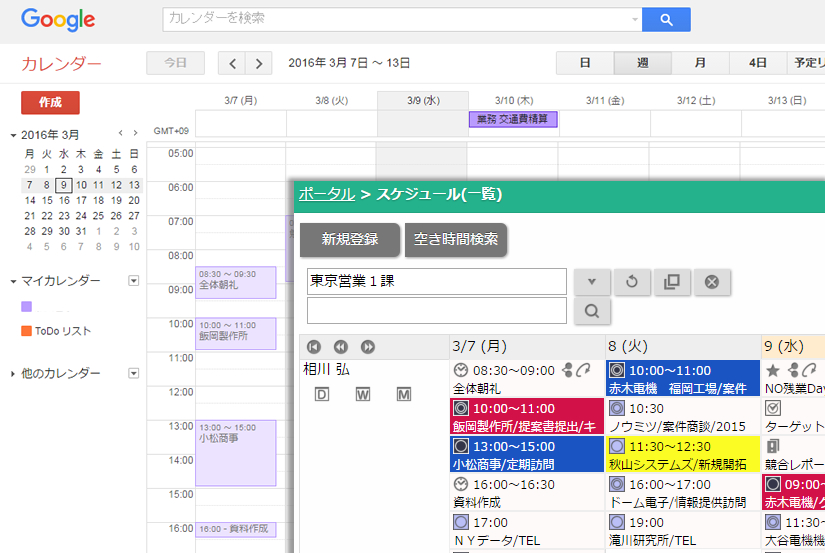
Task: Go to previous week arrow
Action: [x=232, y=64]
